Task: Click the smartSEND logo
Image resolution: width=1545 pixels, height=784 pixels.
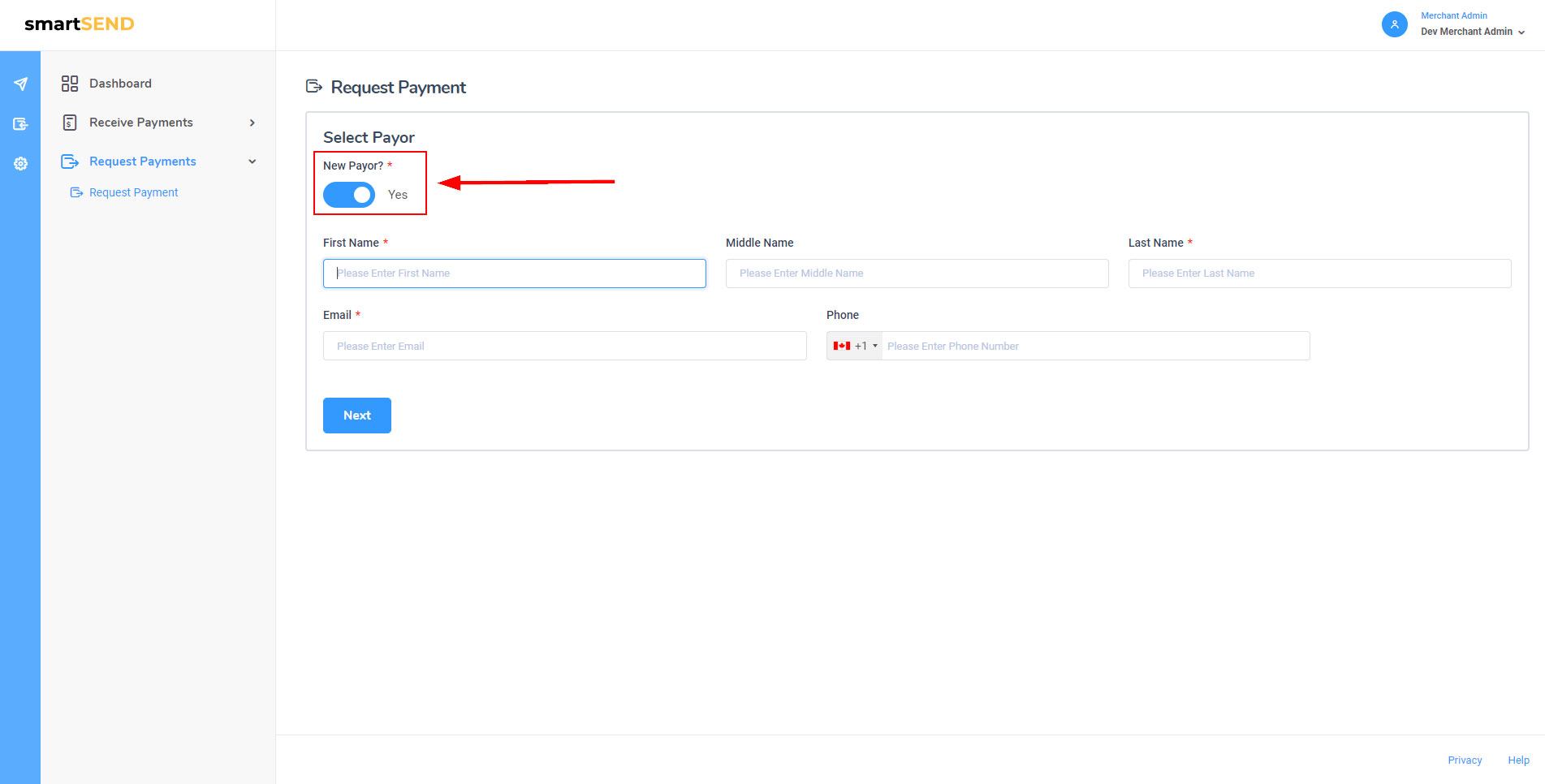Action: pyautogui.click(x=80, y=24)
